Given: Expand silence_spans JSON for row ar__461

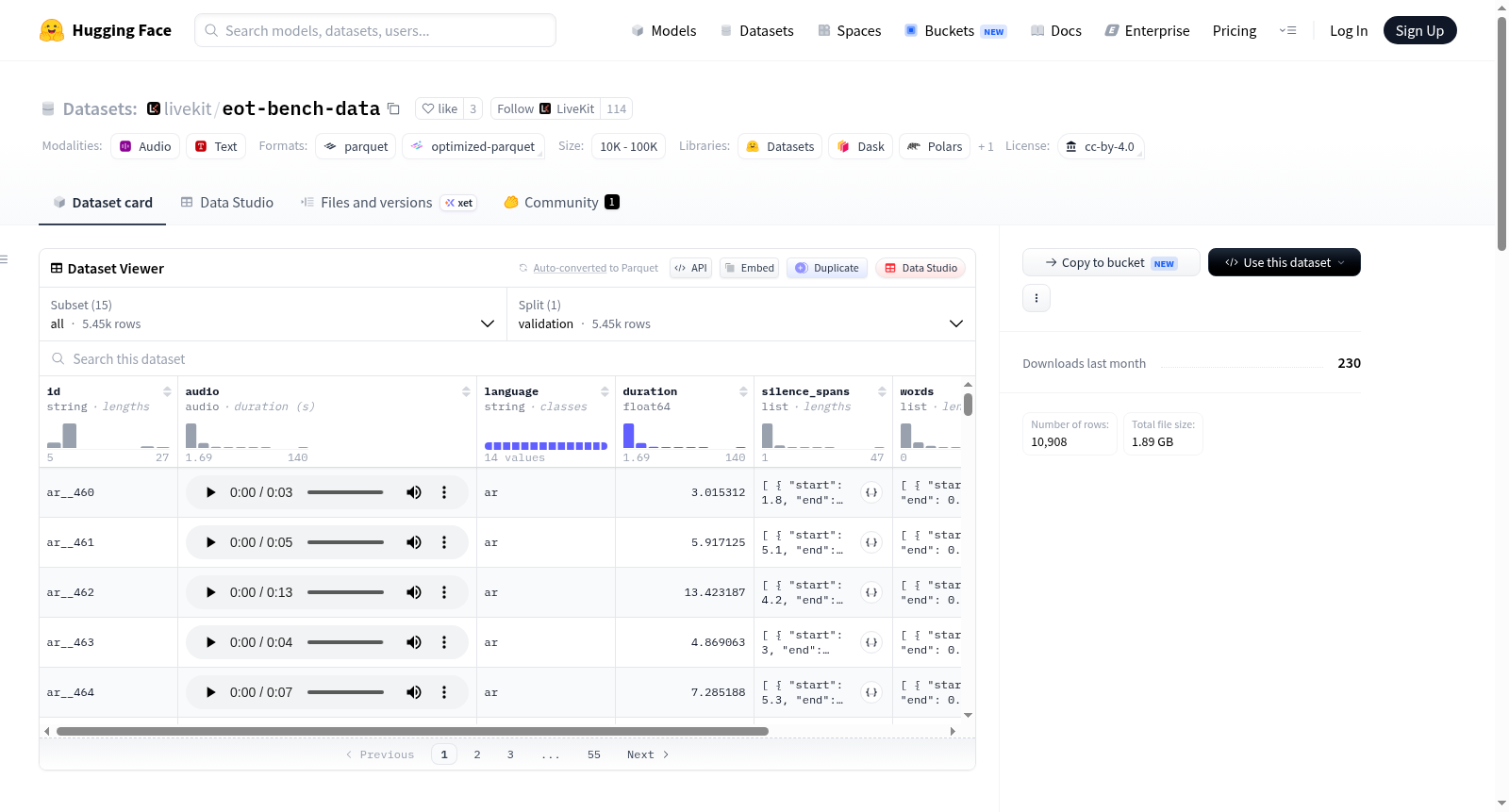Looking at the screenshot, I should click(871, 542).
